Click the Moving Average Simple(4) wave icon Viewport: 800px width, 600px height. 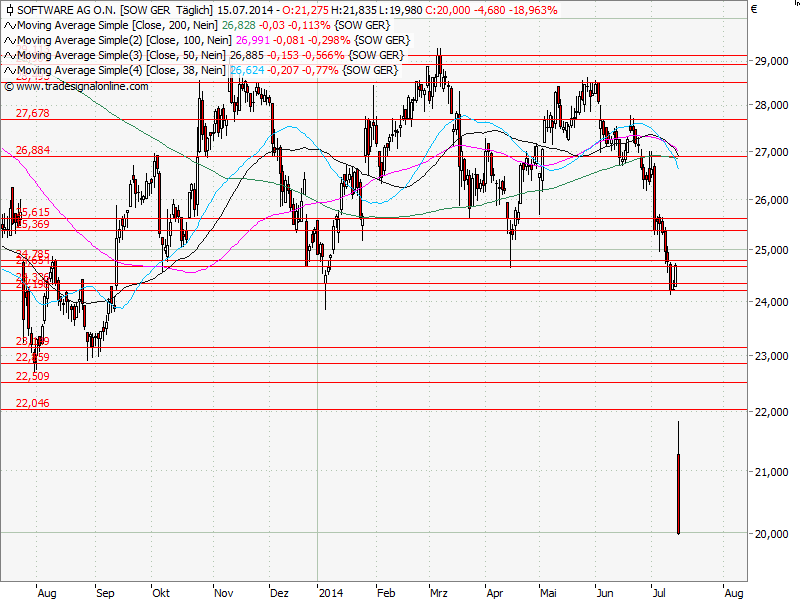coord(10,70)
